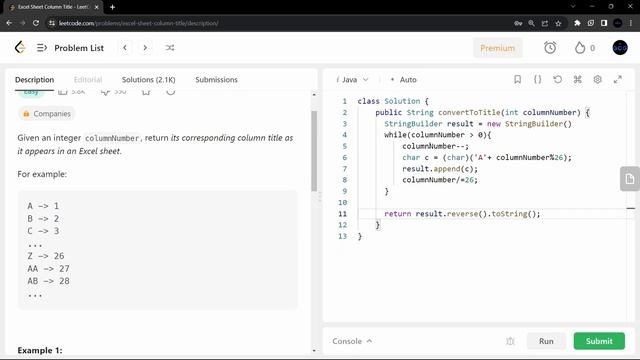Image resolution: width=640 pixels, height=360 pixels.
Task: Click the browser address bar URL
Action: [x=138, y=23]
